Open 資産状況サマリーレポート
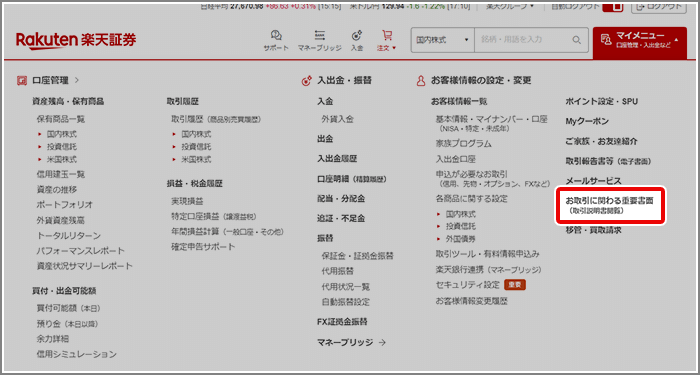700x375 pixels. [x=85, y=266]
